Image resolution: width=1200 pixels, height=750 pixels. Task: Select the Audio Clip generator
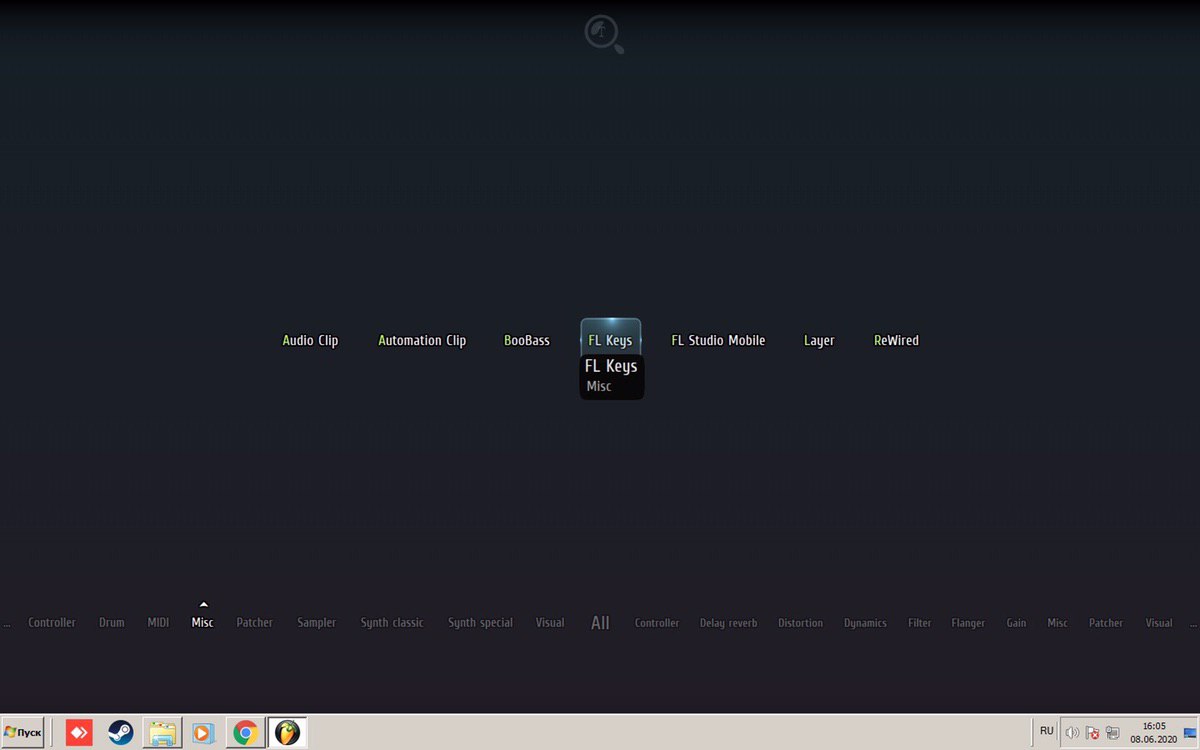pos(310,340)
